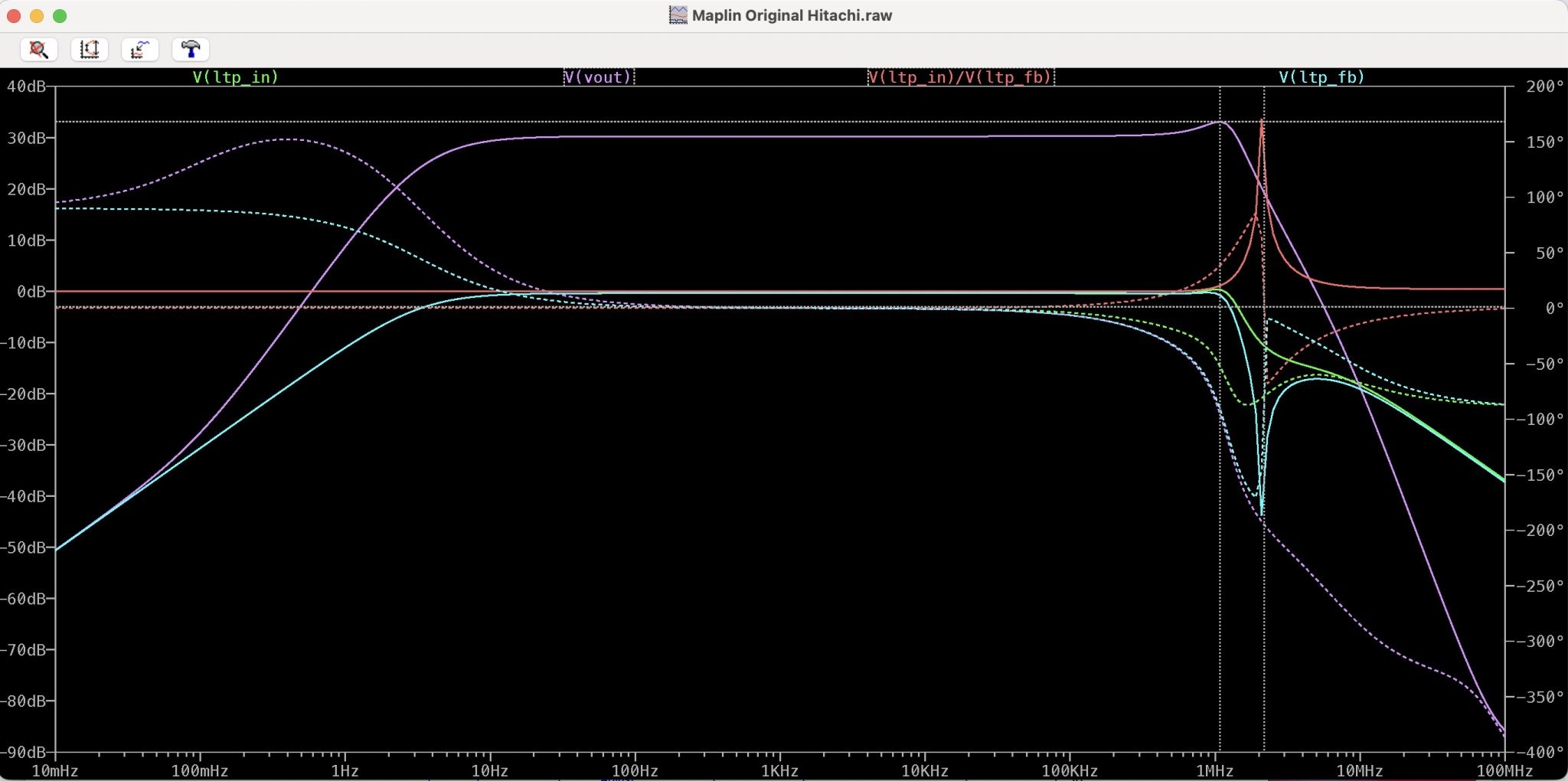The image size is (1568, 781).
Task: Click the 100Hz frequency axis label
Action: coord(635,771)
